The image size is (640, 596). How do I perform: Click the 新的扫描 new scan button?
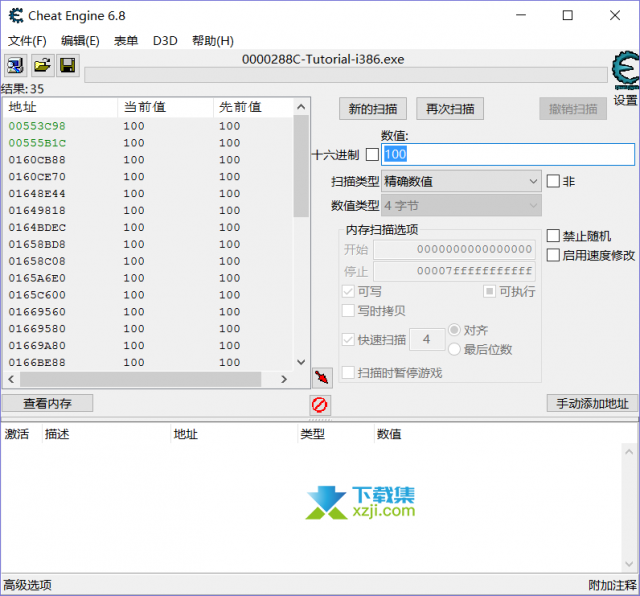373,109
